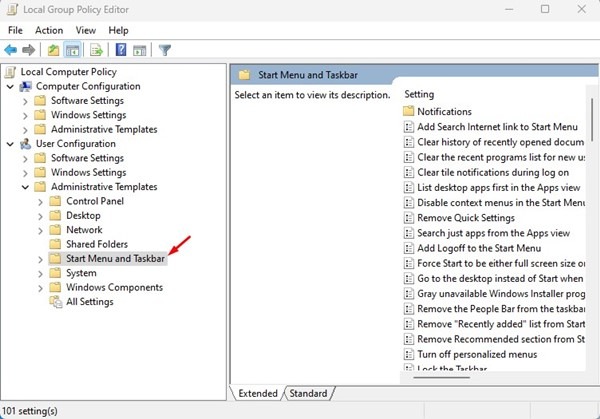Click the Back arrow toolbar icon

pyautogui.click(x=11, y=49)
